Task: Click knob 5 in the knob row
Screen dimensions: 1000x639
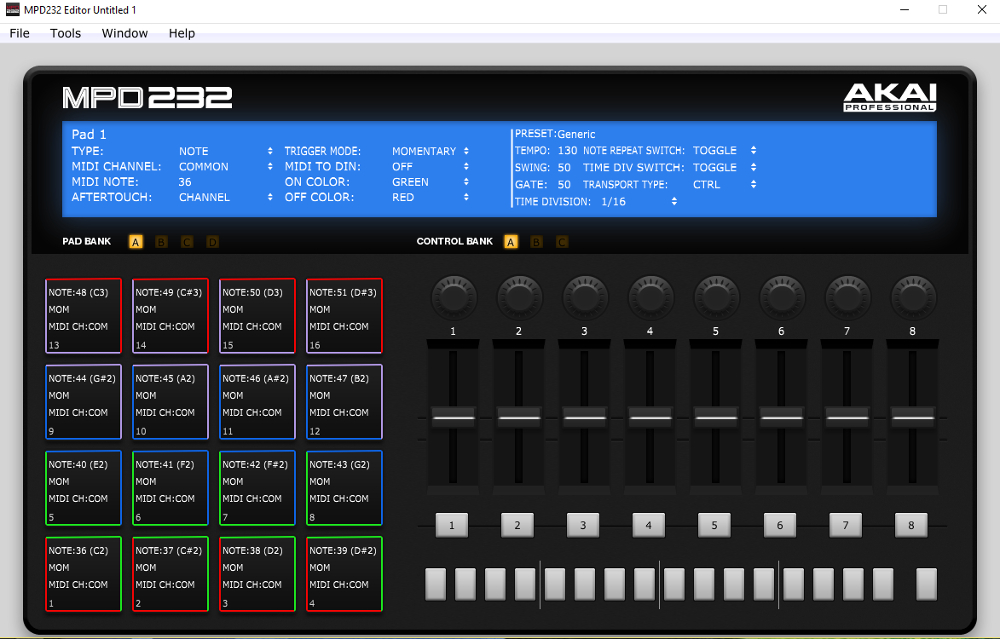Action: pyautogui.click(x=715, y=296)
